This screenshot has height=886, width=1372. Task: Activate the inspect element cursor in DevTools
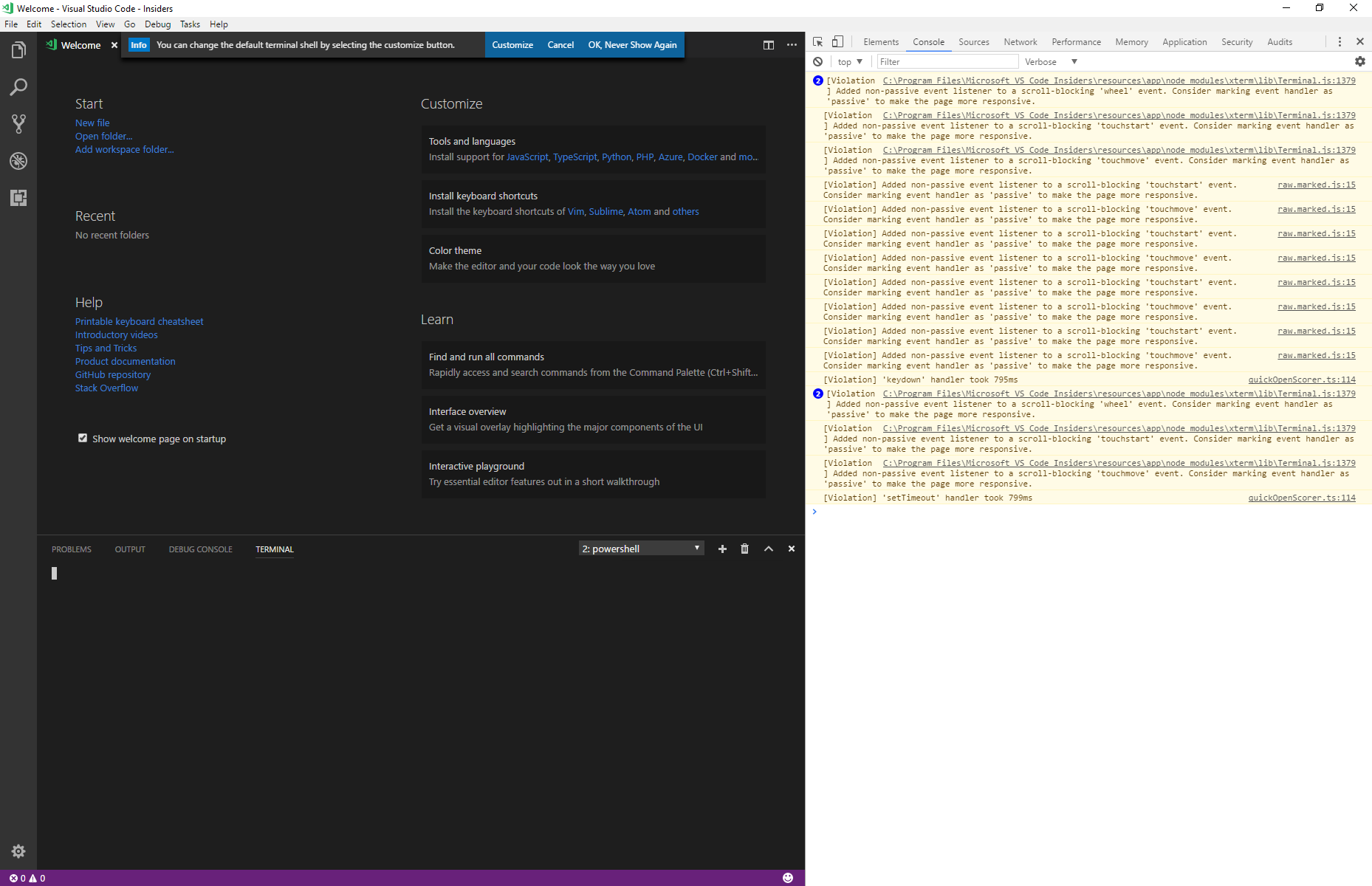tap(817, 42)
